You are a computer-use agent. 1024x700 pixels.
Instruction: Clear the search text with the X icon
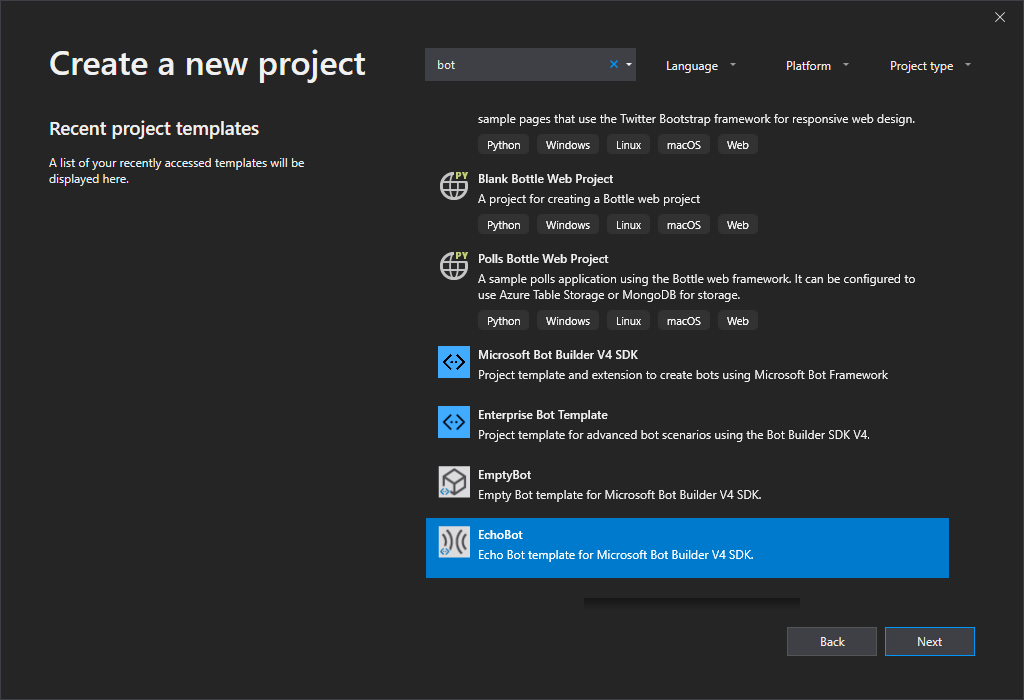tap(614, 64)
